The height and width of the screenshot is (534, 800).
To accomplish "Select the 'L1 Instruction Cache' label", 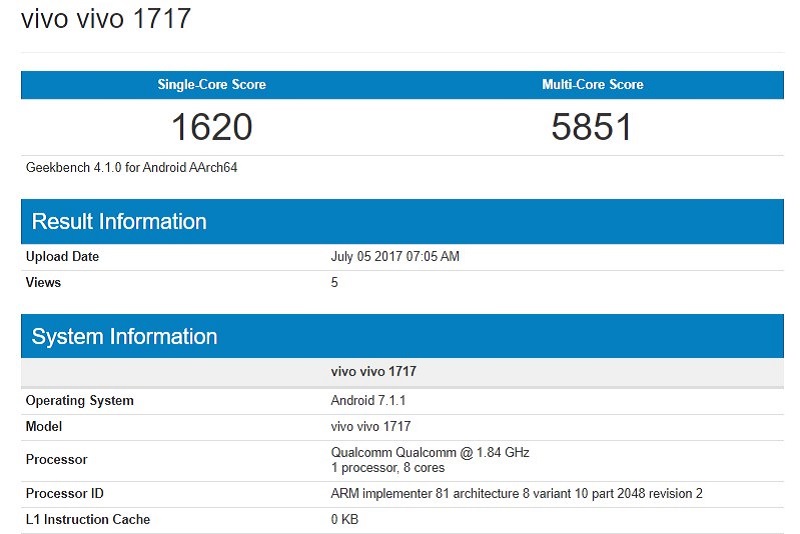I will tap(88, 519).
